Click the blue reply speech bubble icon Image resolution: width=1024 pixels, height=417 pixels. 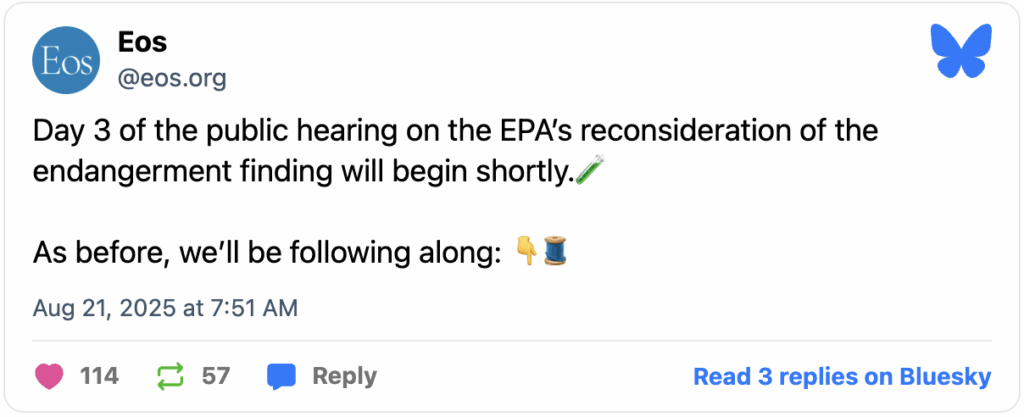pyautogui.click(x=282, y=377)
